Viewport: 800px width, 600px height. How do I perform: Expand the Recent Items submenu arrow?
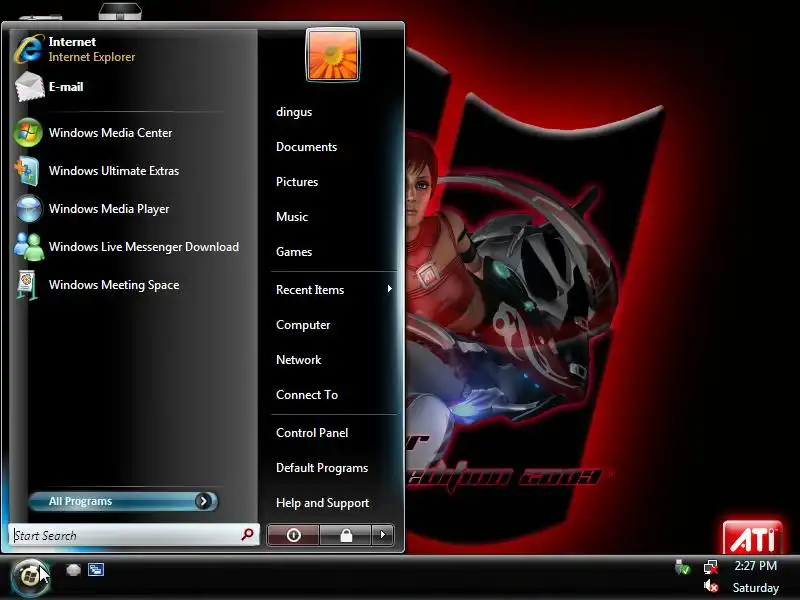pos(389,289)
